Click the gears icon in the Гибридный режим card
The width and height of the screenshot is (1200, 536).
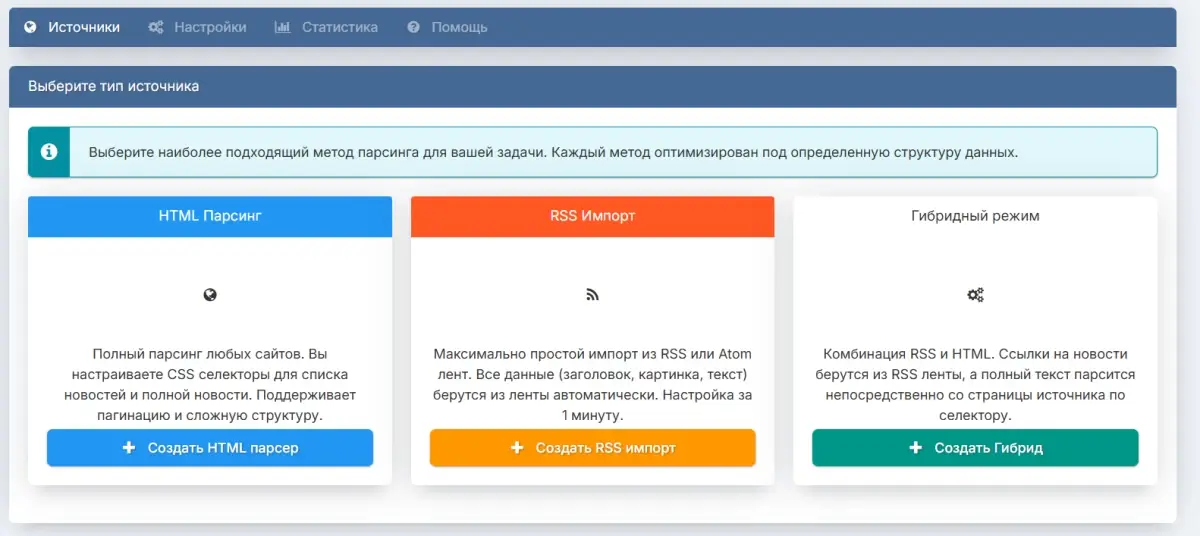(975, 295)
